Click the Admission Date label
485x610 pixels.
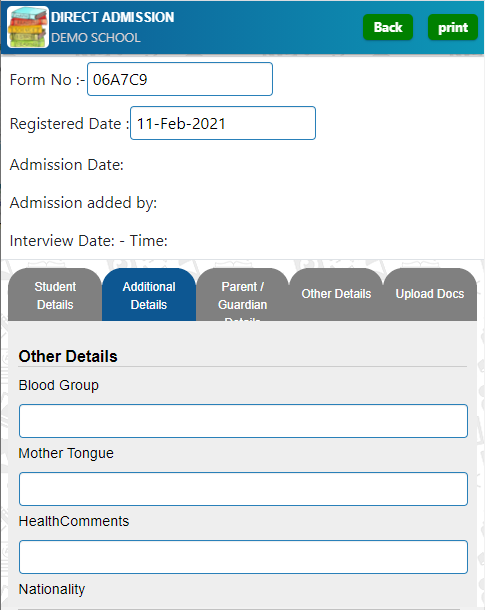pos(67,165)
